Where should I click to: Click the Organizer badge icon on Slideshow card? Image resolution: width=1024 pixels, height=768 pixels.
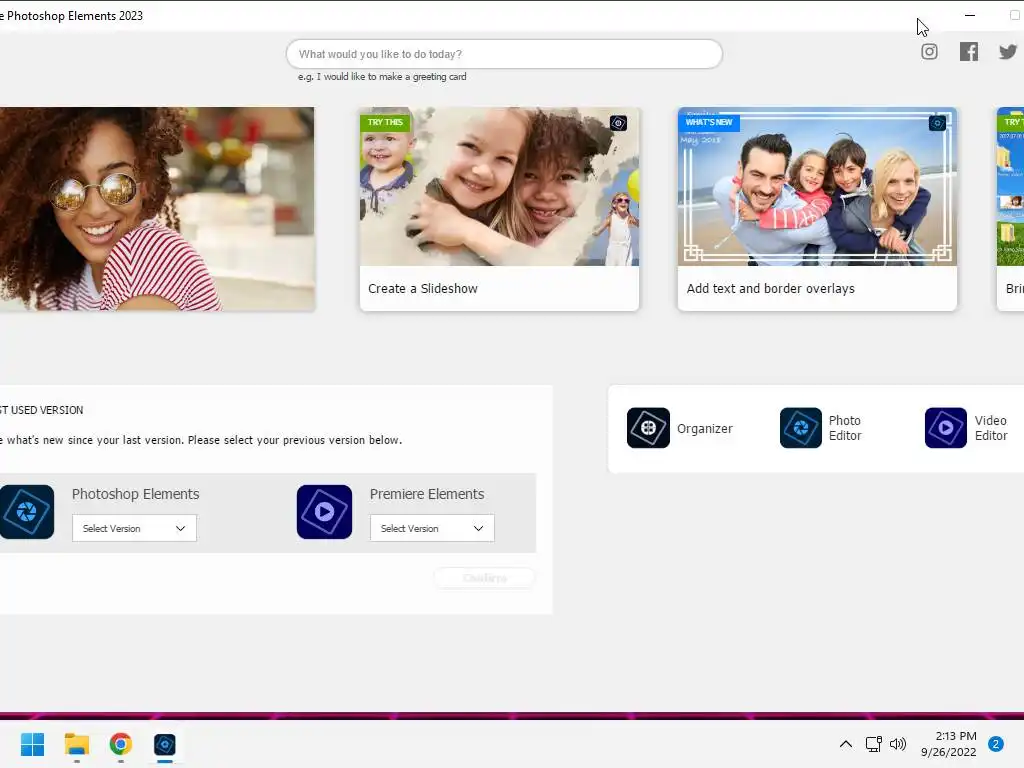tap(618, 123)
